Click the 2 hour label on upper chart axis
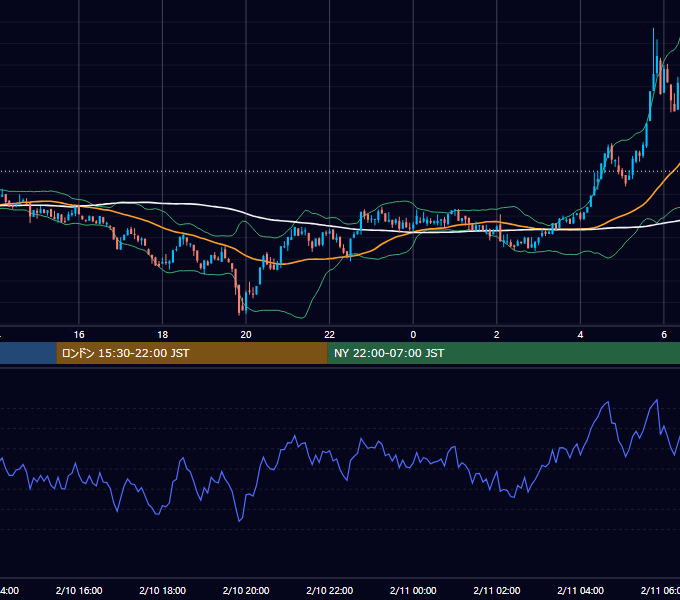The height and width of the screenshot is (600, 680). [497, 335]
